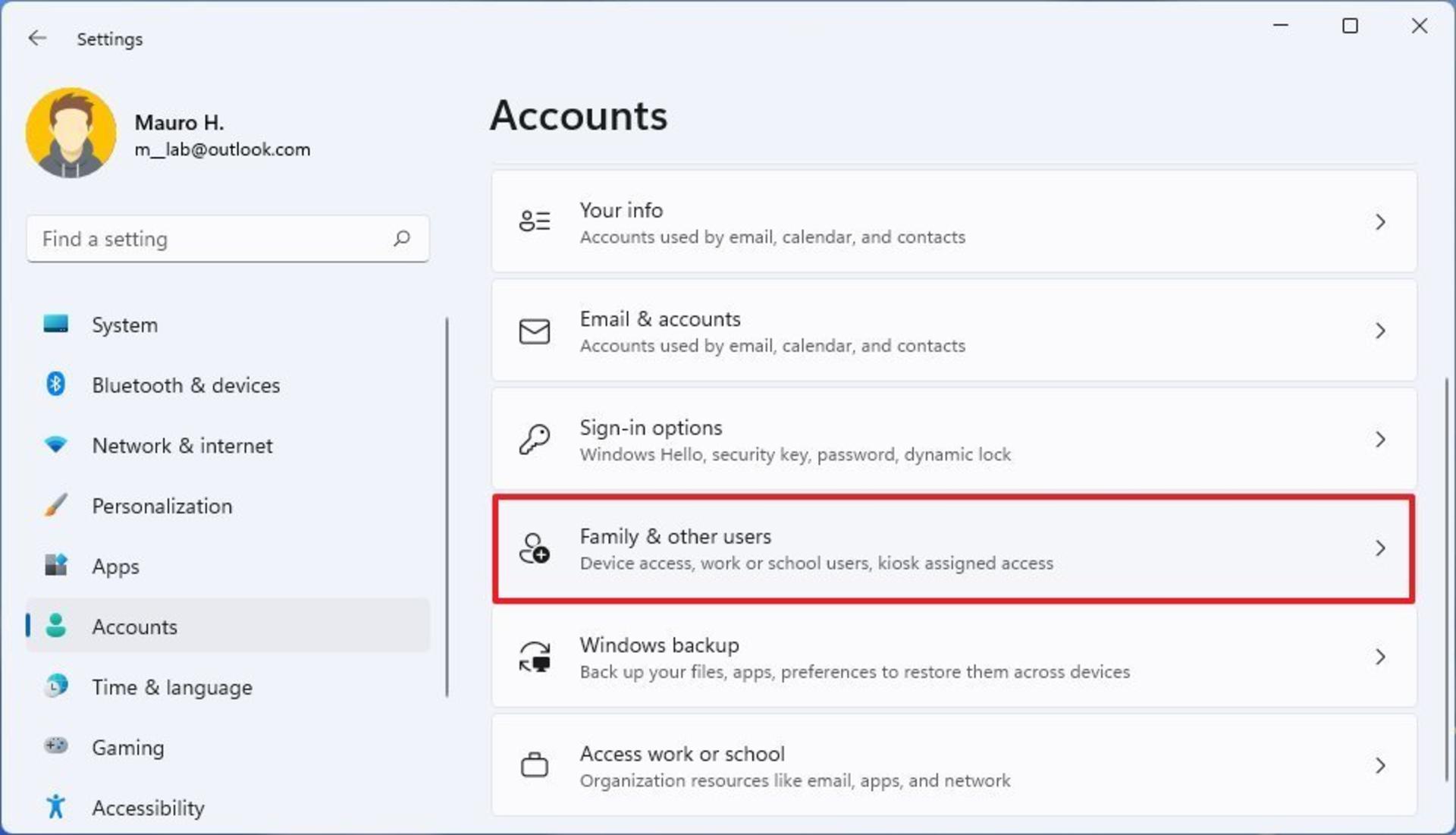This screenshot has width=1456, height=835.
Task: Expand Email & accounts chevron
Action: click(x=1380, y=331)
